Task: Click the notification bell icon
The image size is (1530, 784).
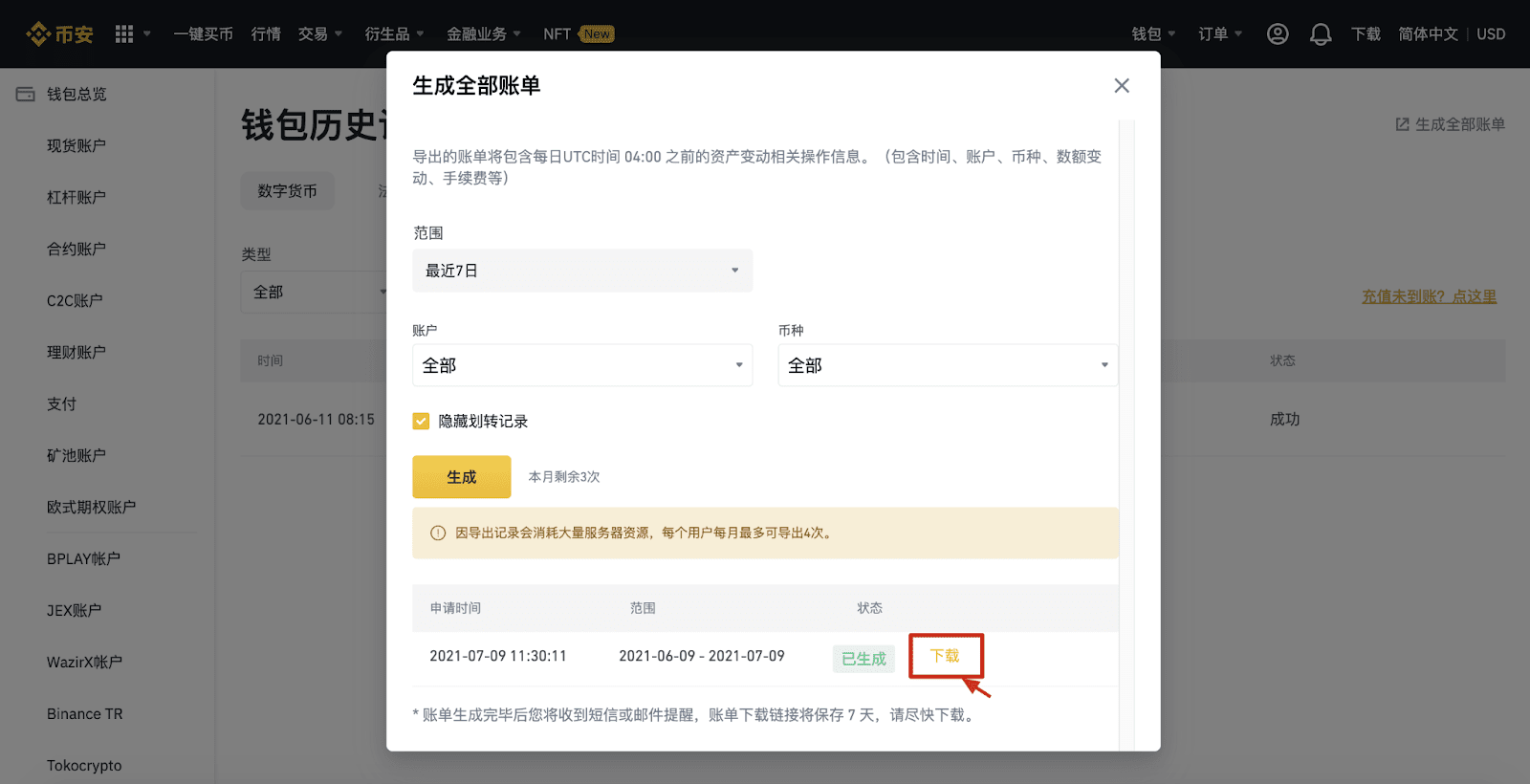Action: [x=1321, y=34]
